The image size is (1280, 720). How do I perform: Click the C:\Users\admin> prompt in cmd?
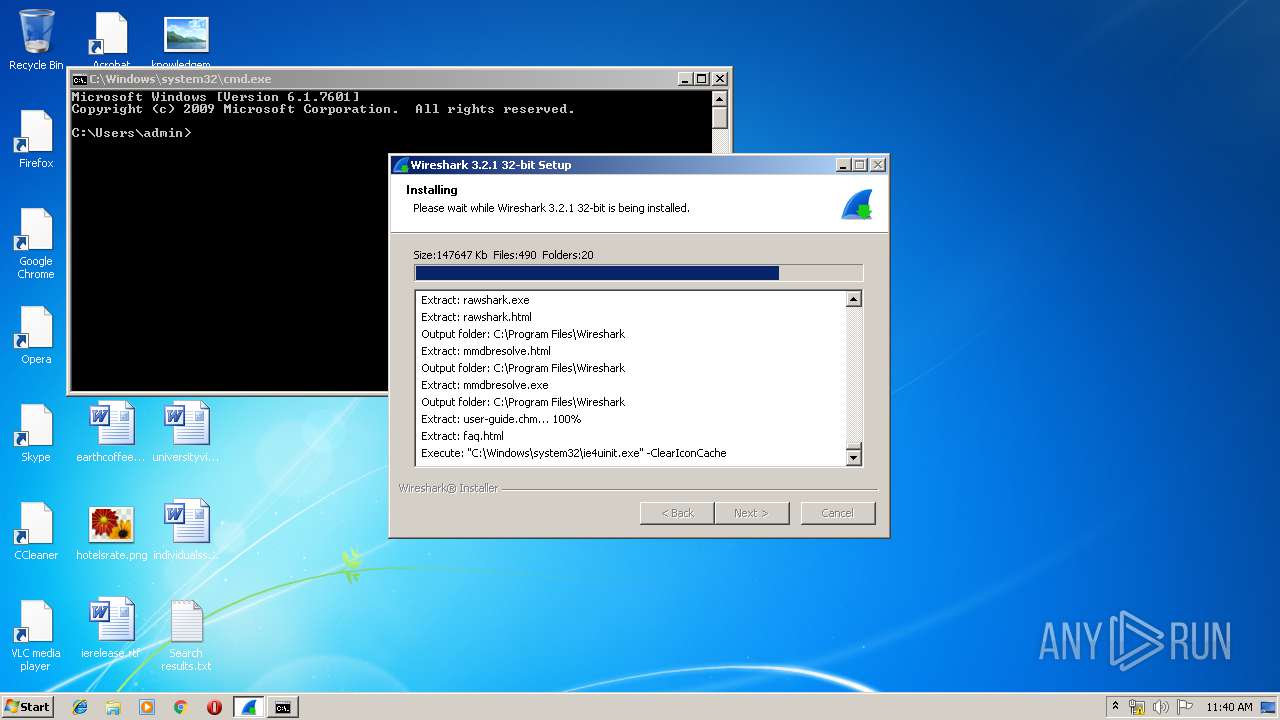[131, 132]
